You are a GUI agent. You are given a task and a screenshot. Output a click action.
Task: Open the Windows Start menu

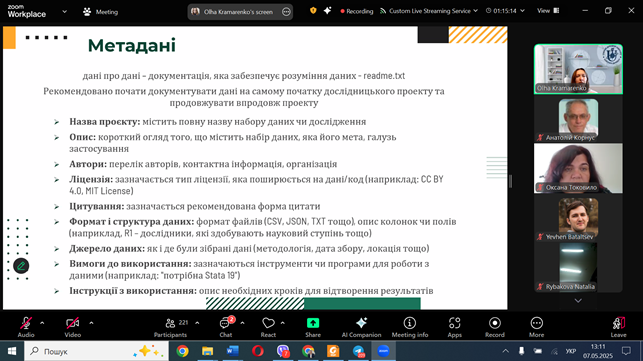pyautogui.click(x=11, y=351)
